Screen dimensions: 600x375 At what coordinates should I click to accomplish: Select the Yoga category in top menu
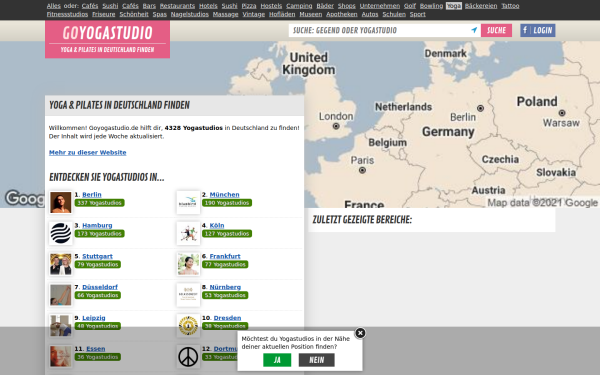454,6
